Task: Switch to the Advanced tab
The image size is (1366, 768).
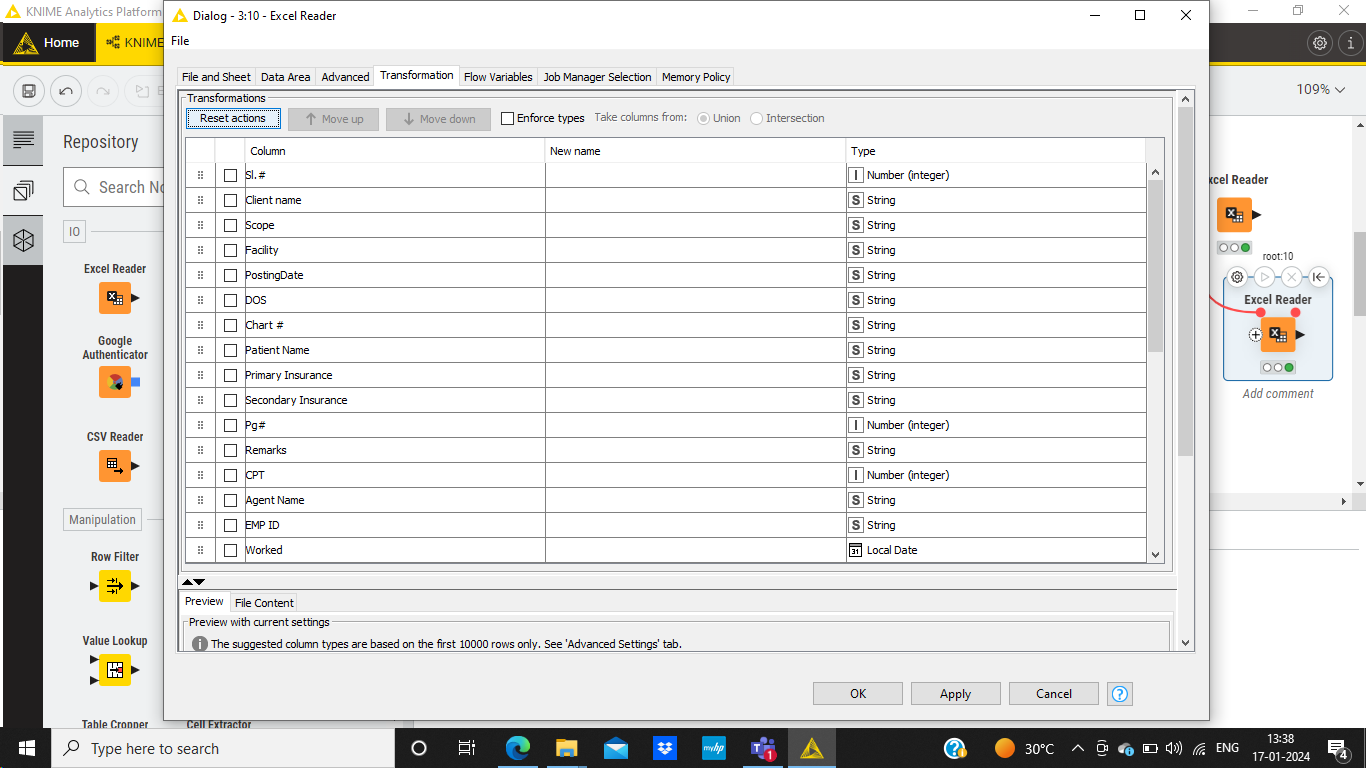Action: (x=345, y=77)
